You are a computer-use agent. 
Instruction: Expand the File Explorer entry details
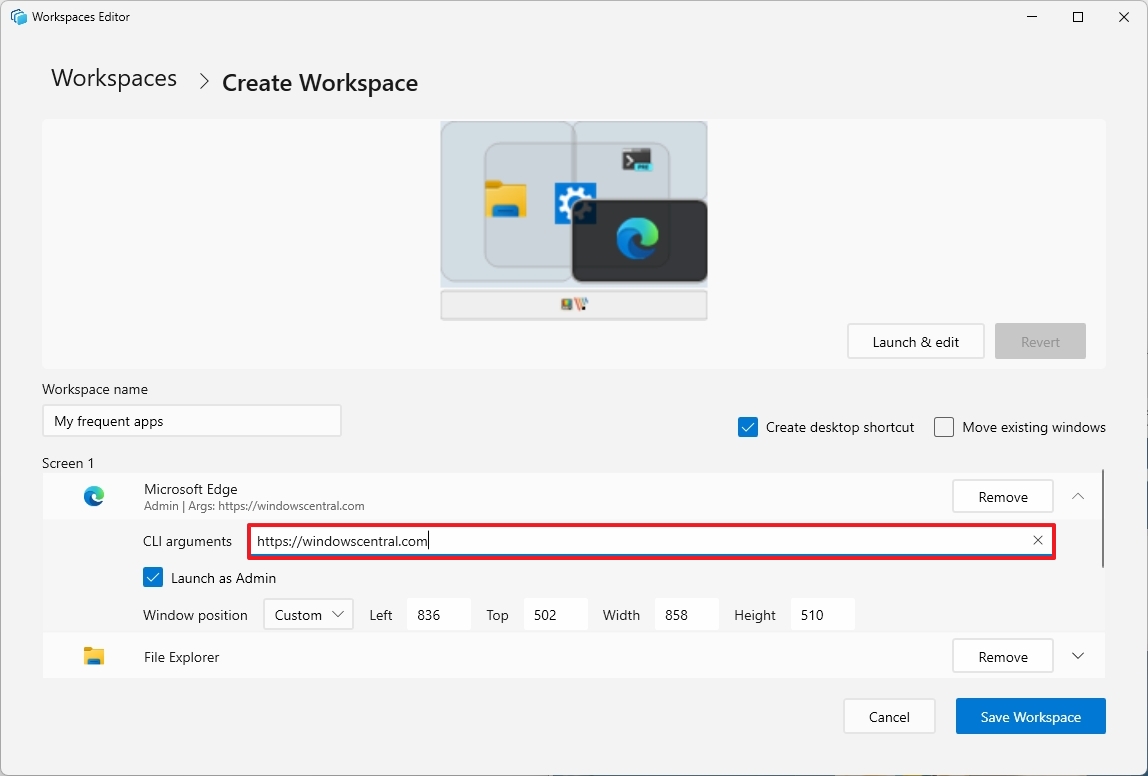click(x=1077, y=656)
